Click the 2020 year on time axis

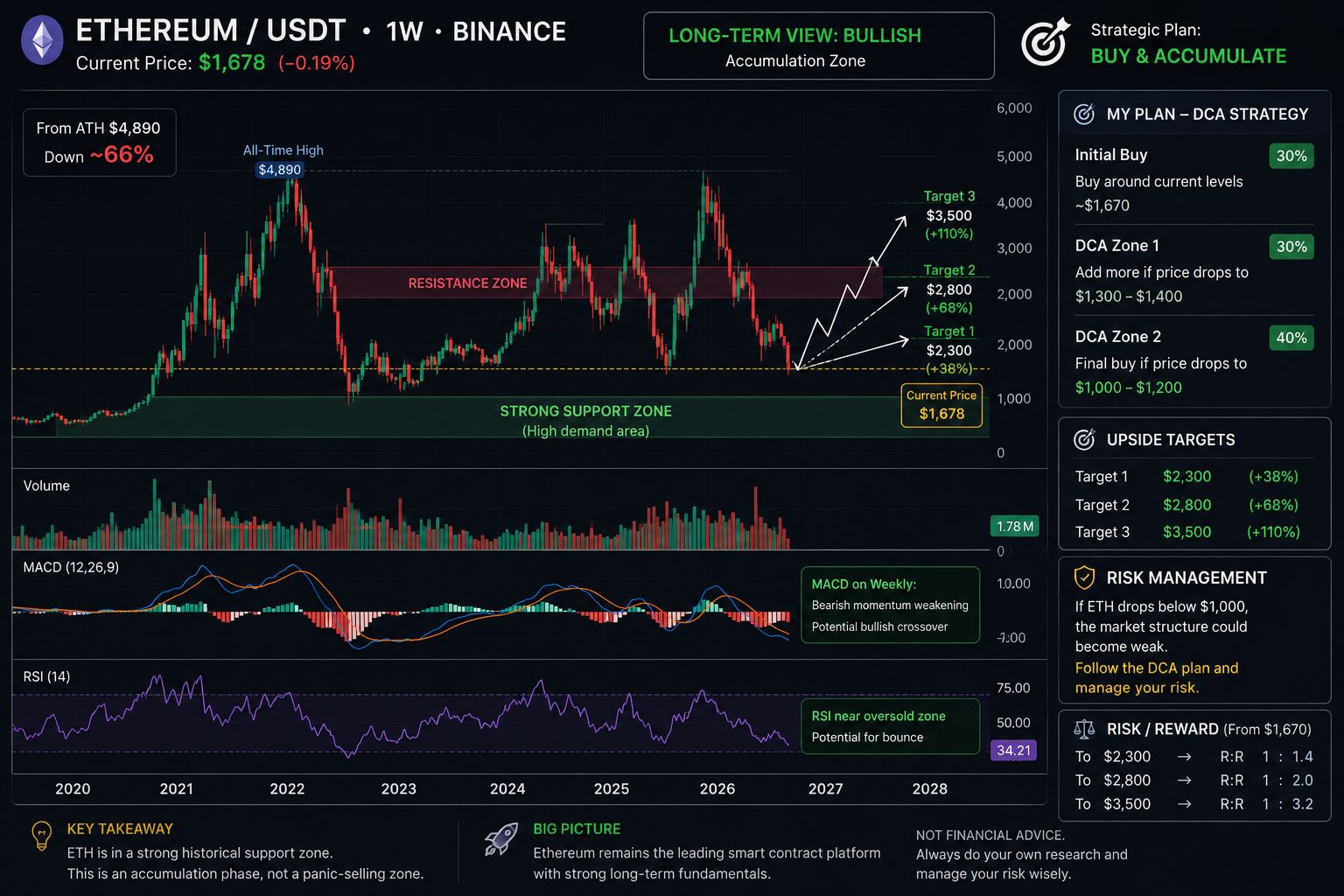tap(73, 788)
